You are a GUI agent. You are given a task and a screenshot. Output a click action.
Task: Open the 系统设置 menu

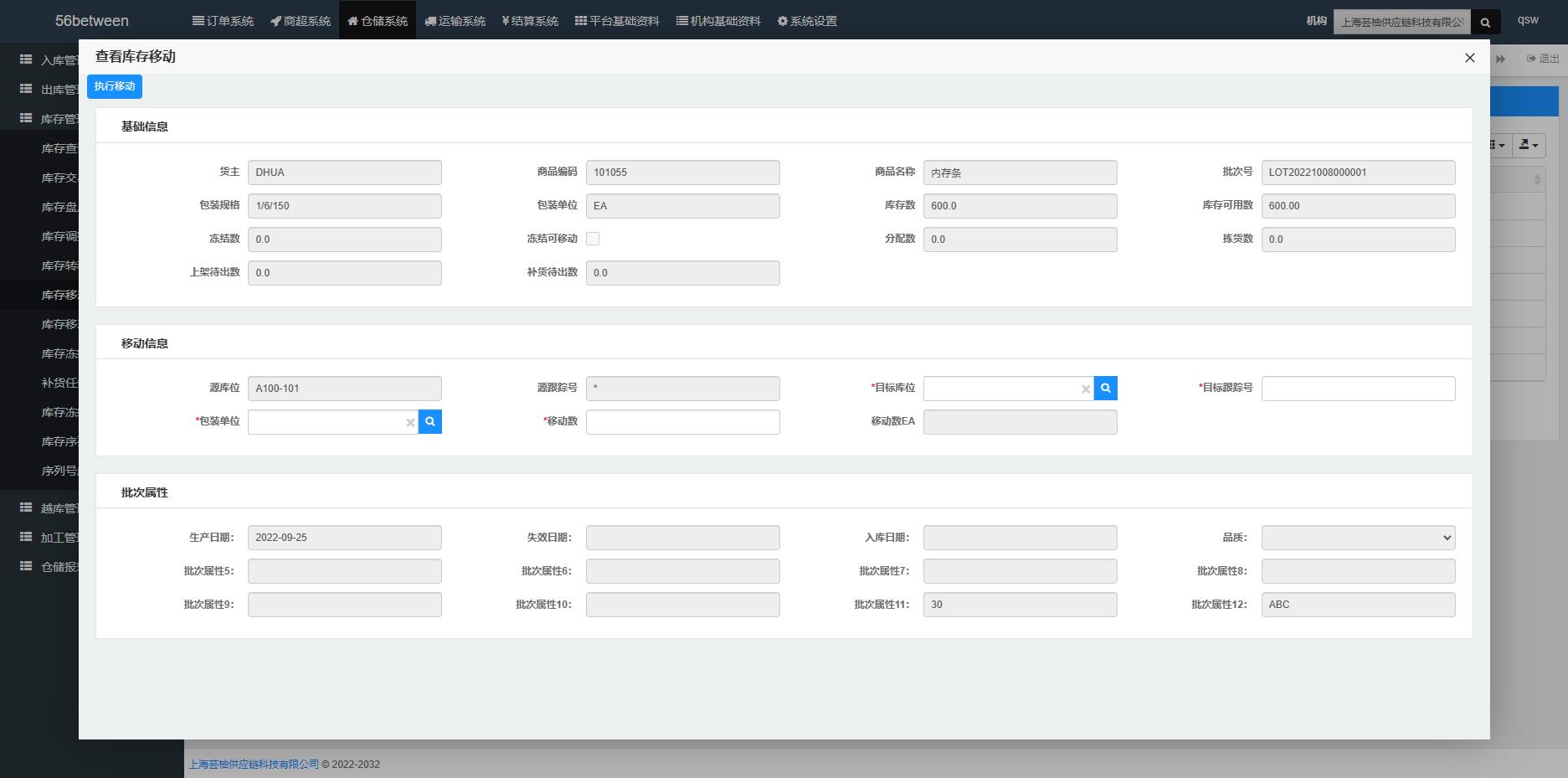tap(807, 21)
